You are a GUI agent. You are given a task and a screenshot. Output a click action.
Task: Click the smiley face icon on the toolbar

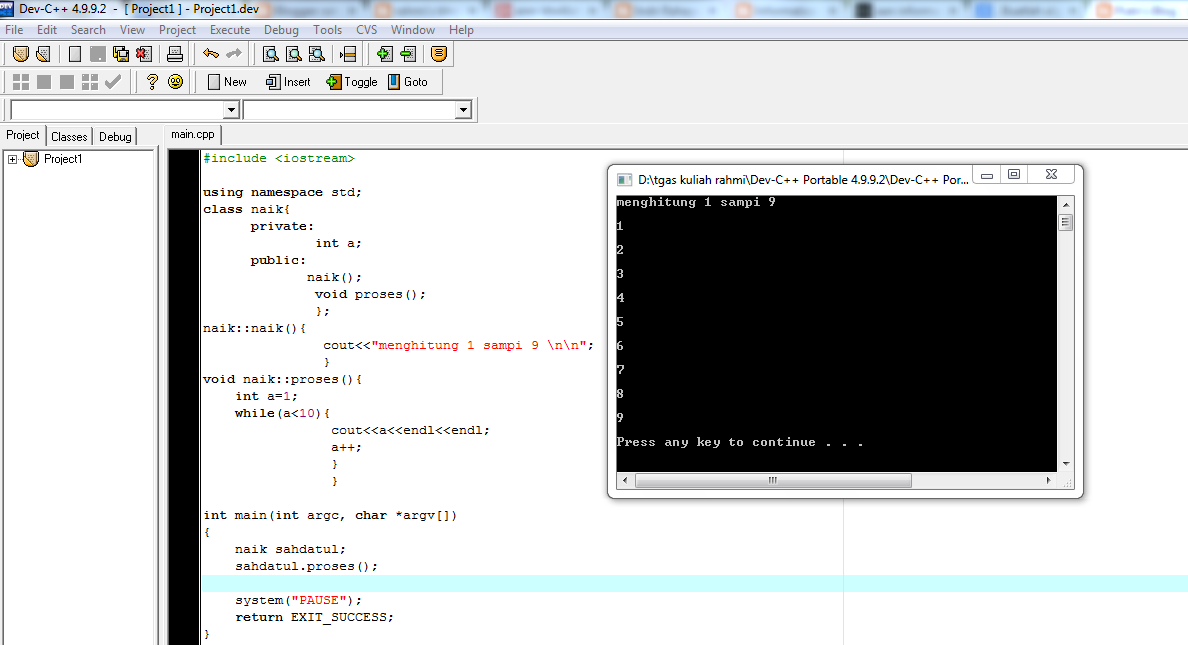coord(176,81)
